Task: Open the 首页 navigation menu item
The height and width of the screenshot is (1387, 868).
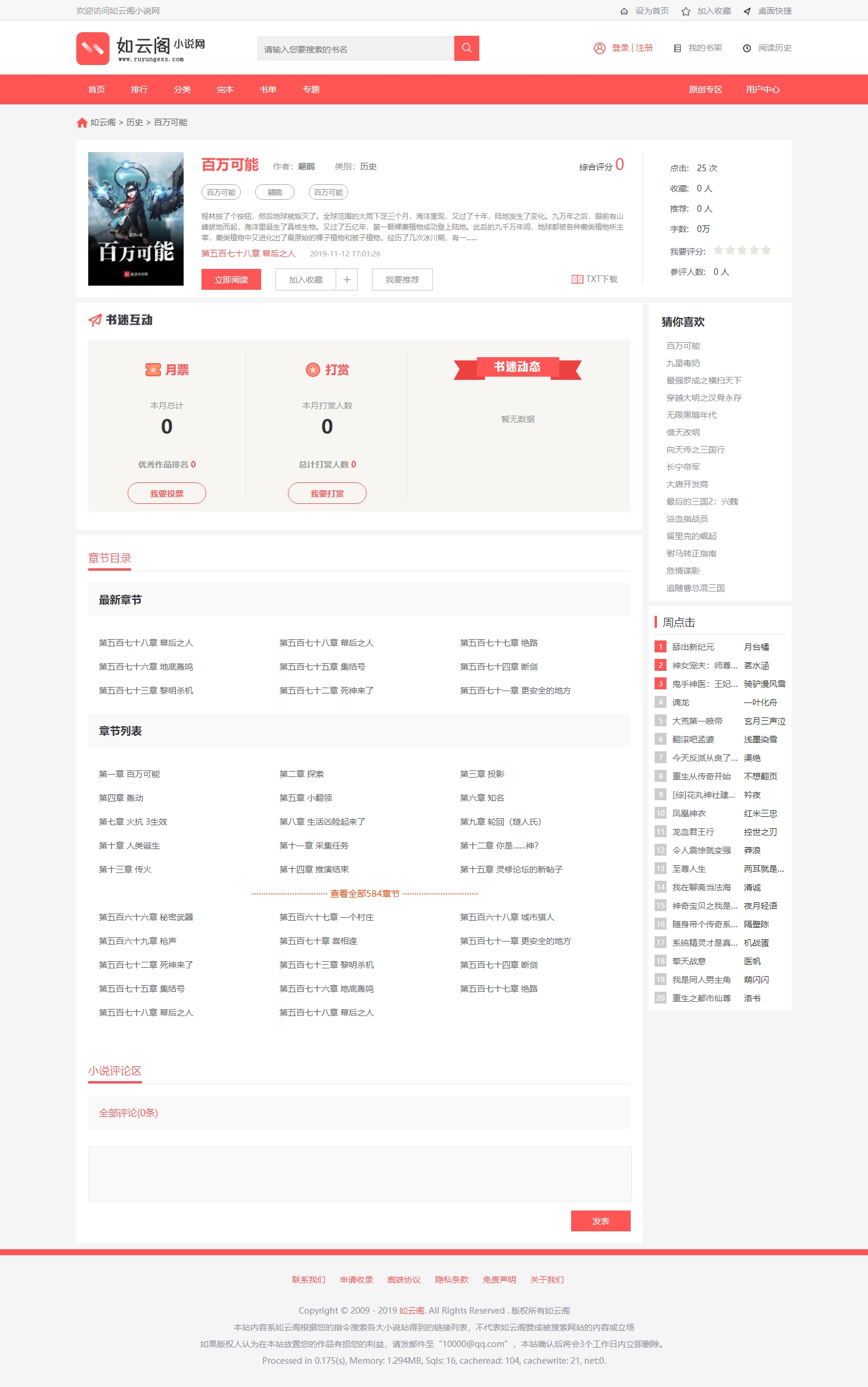Action: pos(97,89)
